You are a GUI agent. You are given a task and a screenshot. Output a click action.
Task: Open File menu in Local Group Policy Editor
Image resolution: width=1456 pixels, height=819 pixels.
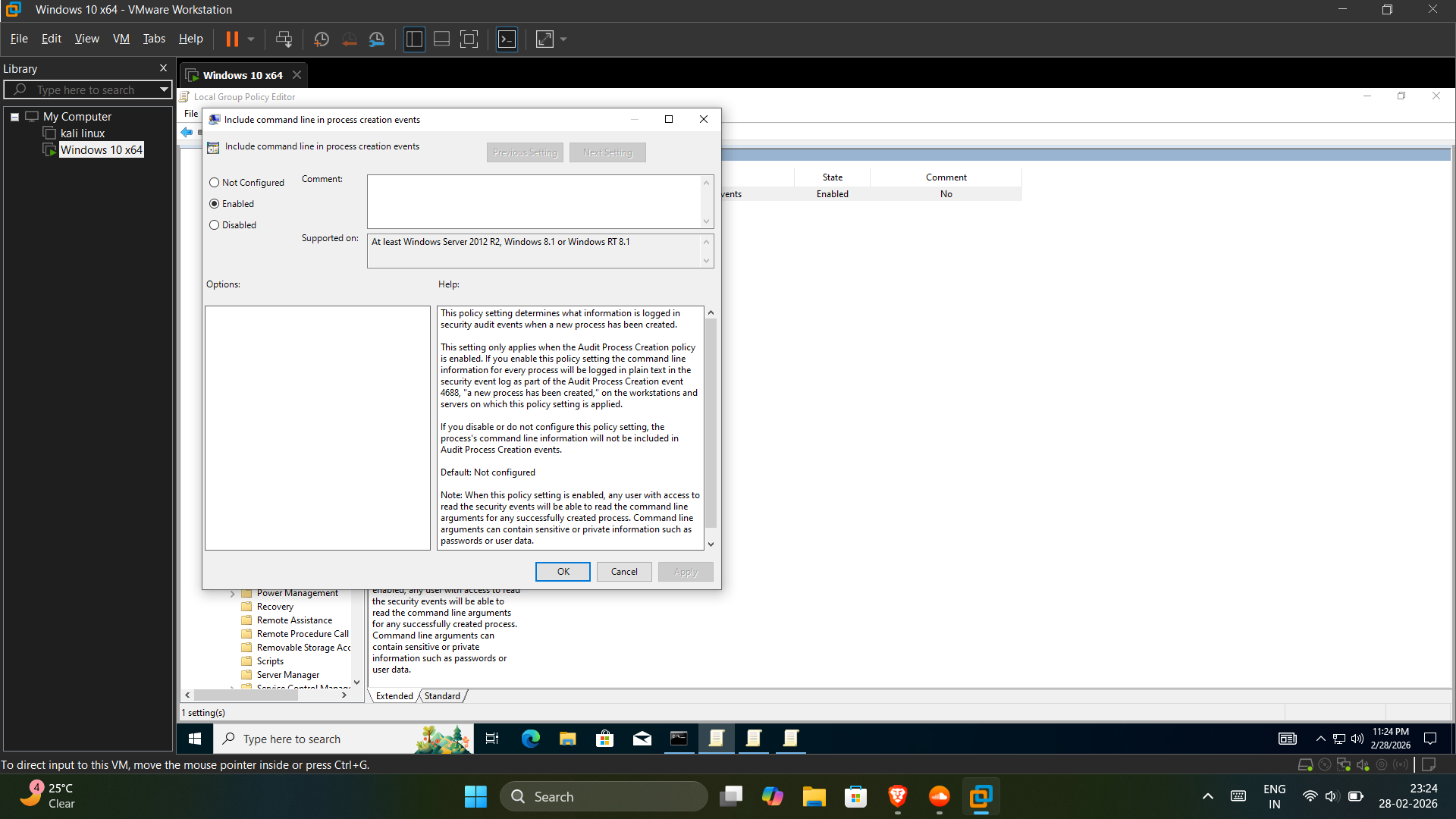[191, 114]
